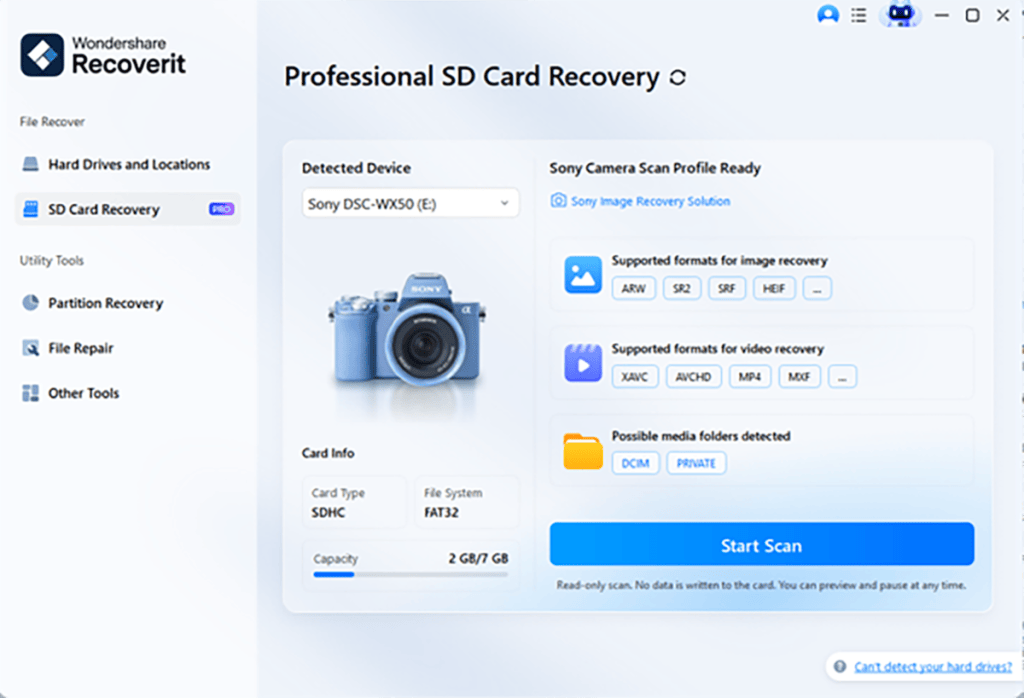Expand more video formats ellipsis
This screenshot has height=698, width=1024.
(x=842, y=377)
